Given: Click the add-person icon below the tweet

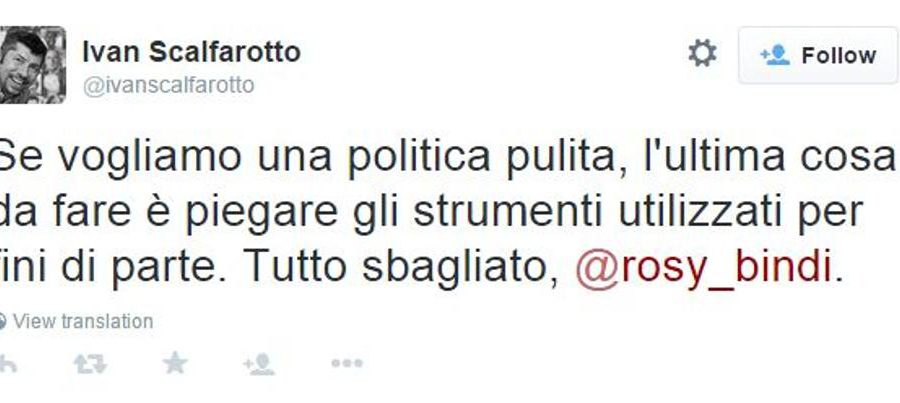Looking at the screenshot, I should 259,364.
